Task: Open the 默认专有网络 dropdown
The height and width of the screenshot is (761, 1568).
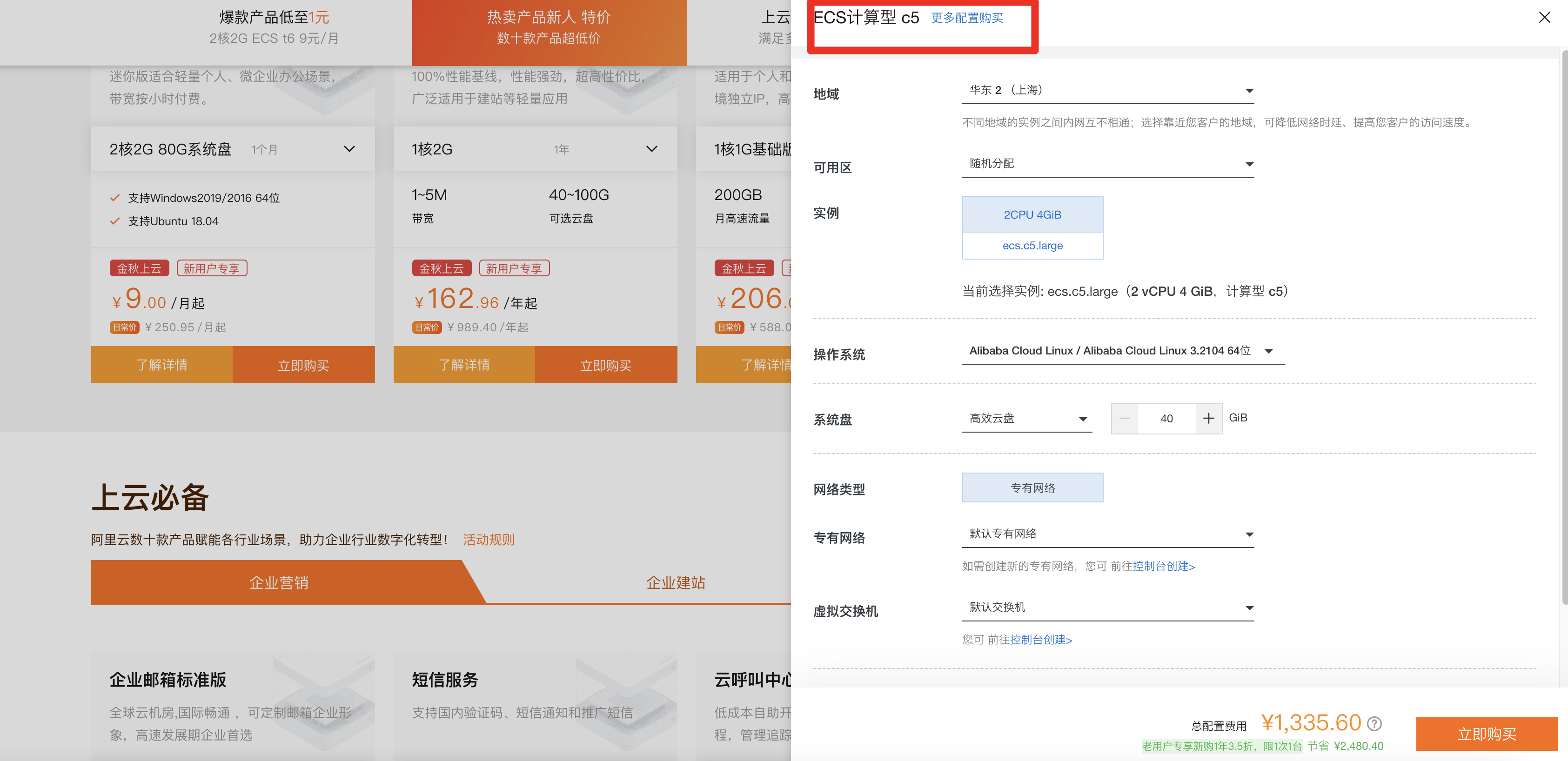Action: point(1108,534)
